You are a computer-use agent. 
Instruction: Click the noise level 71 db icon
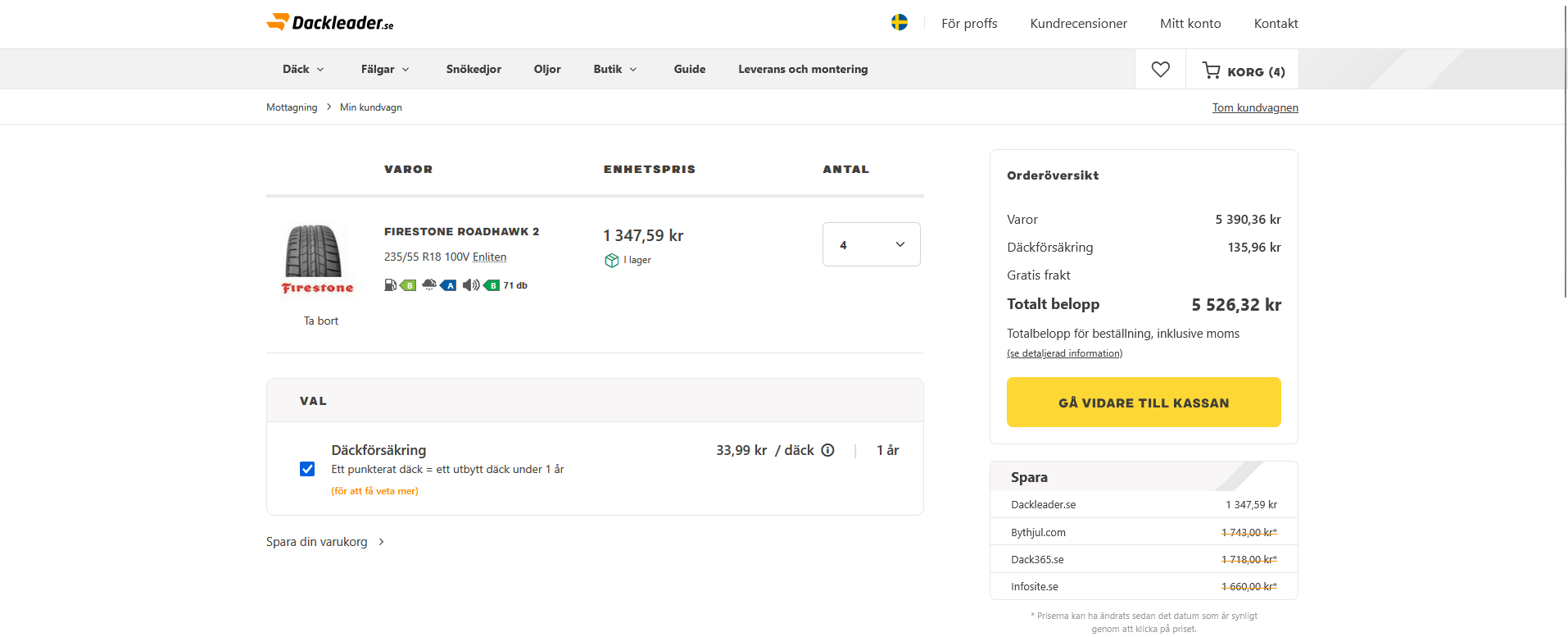(494, 285)
